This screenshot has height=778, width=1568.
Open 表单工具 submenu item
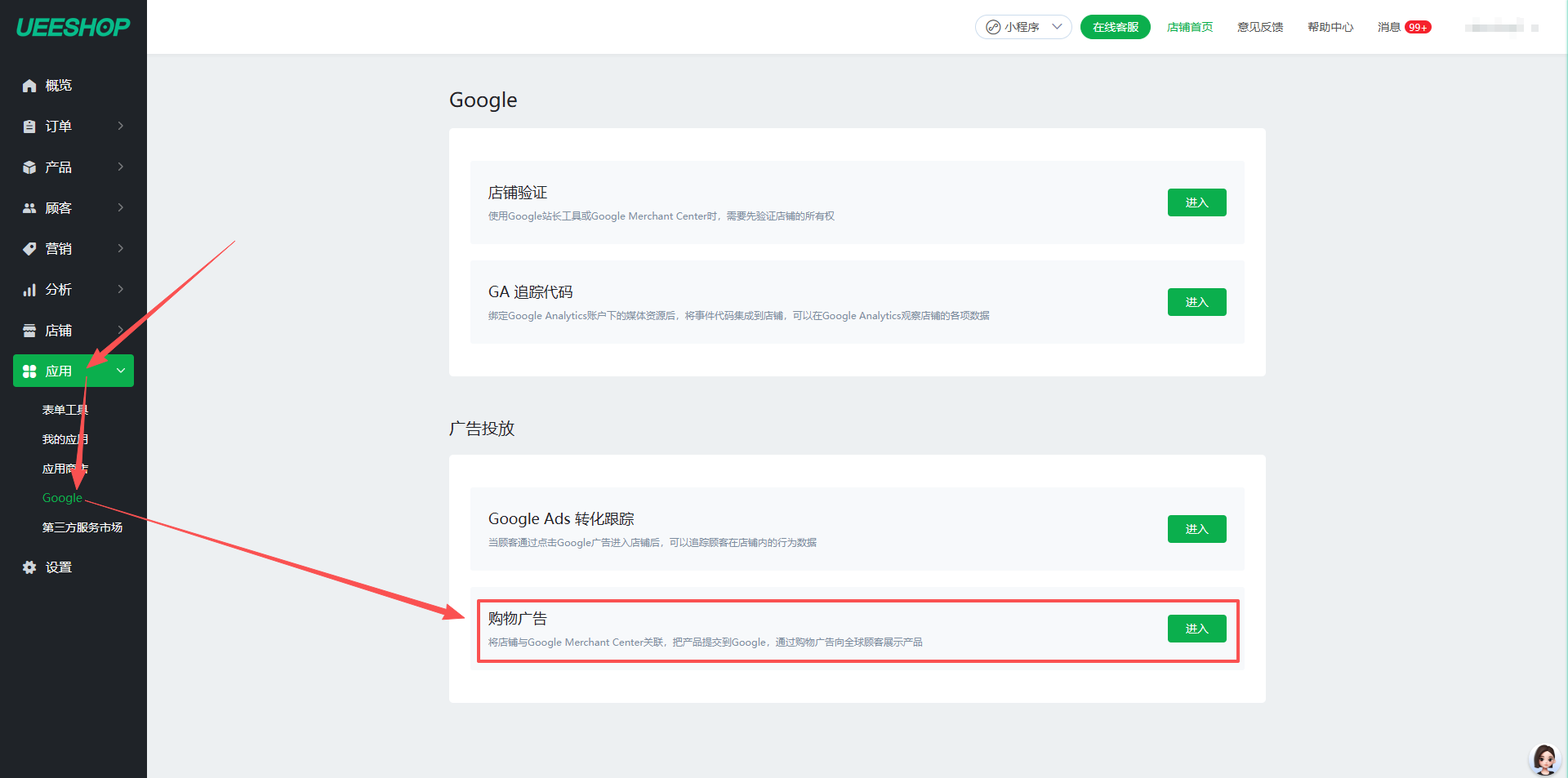click(65, 410)
